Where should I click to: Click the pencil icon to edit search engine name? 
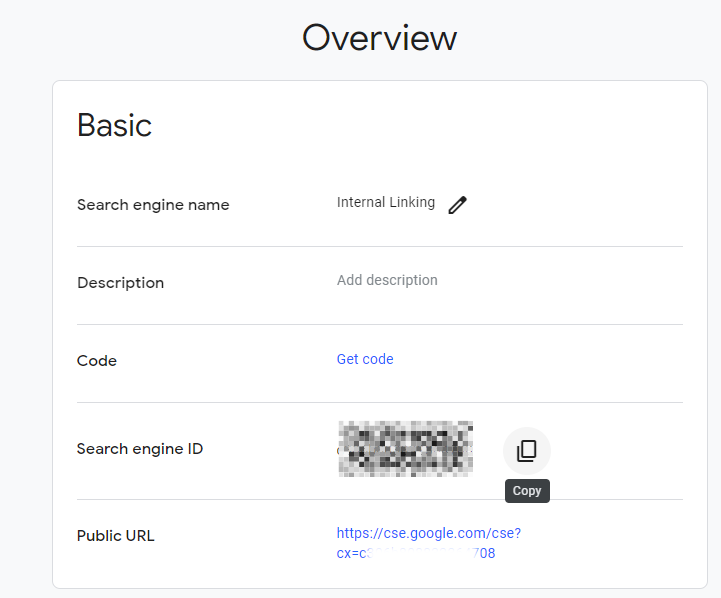[x=457, y=205]
